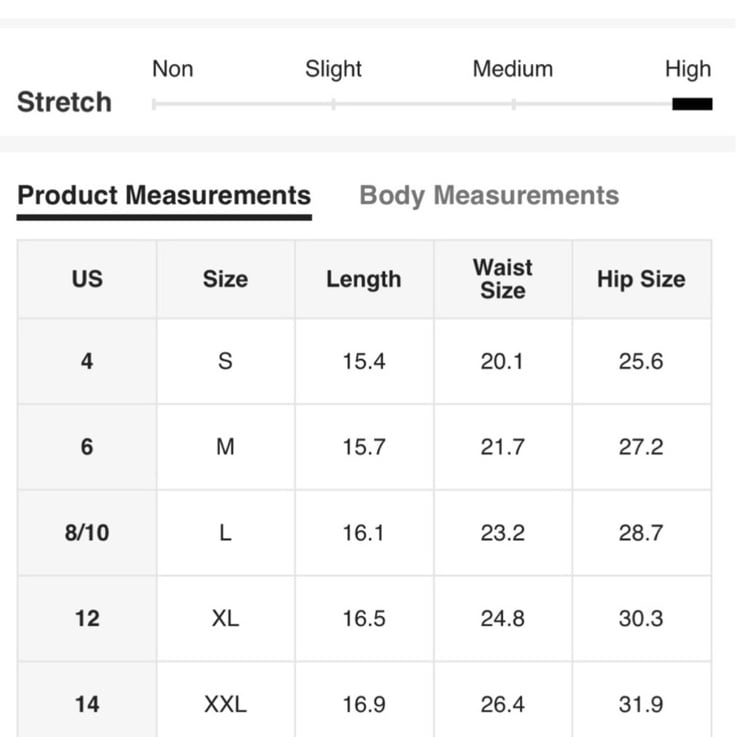Select the size M cell
The width and height of the screenshot is (737, 737).
[x=226, y=447]
